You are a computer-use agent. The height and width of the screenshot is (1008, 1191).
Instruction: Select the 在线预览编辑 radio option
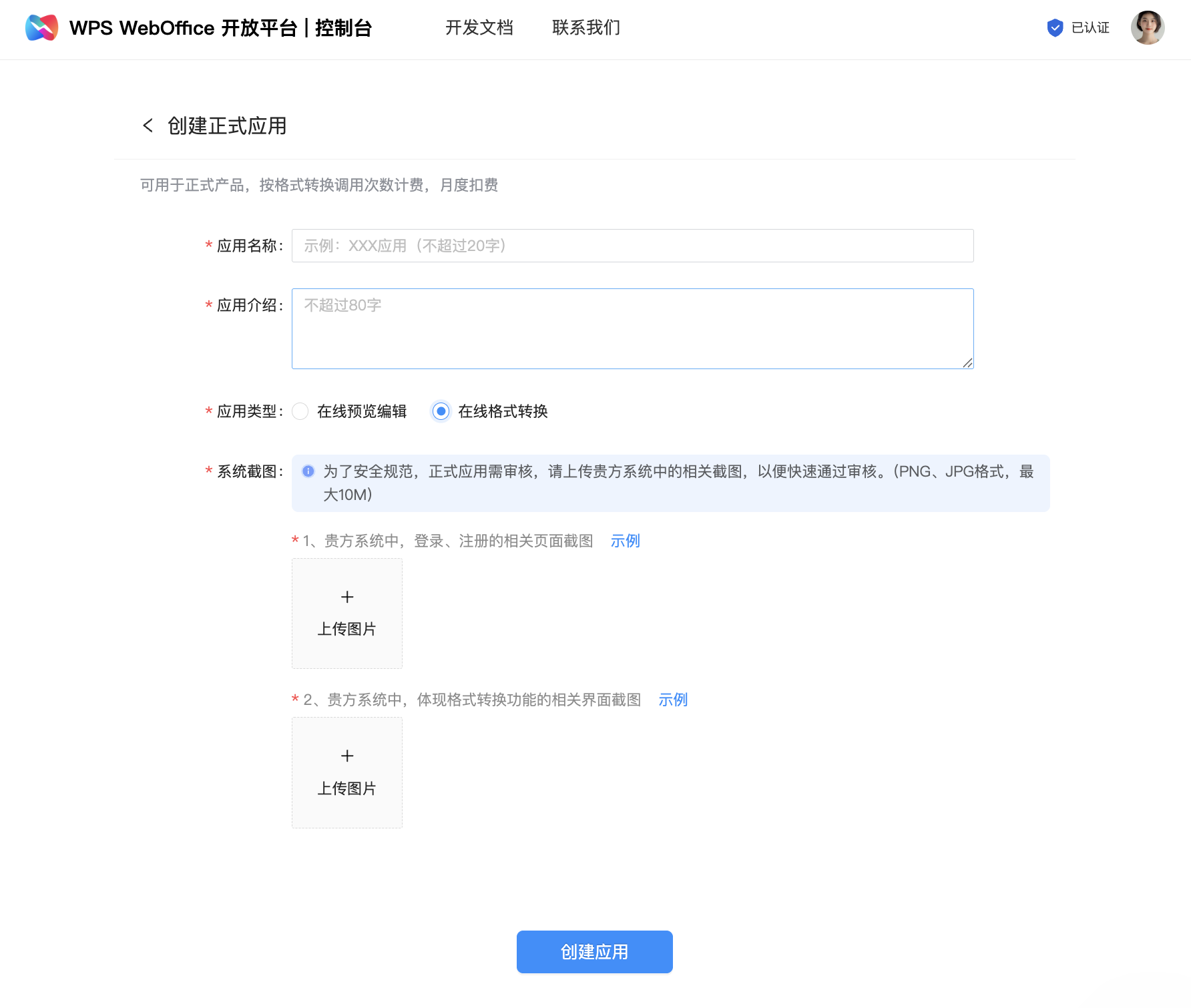click(300, 411)
